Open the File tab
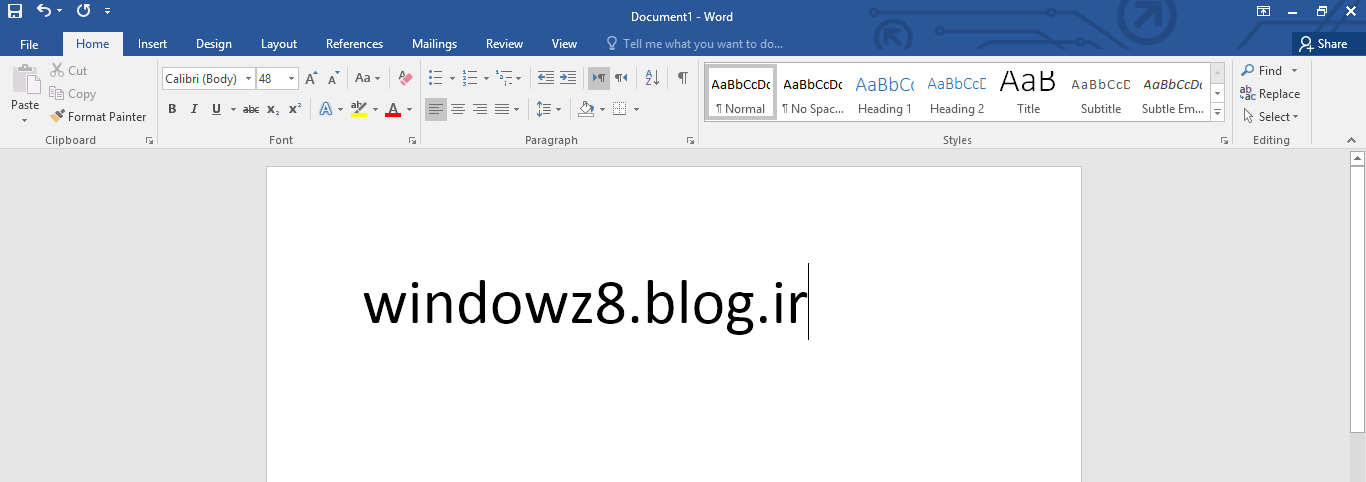 click(29, 44)
